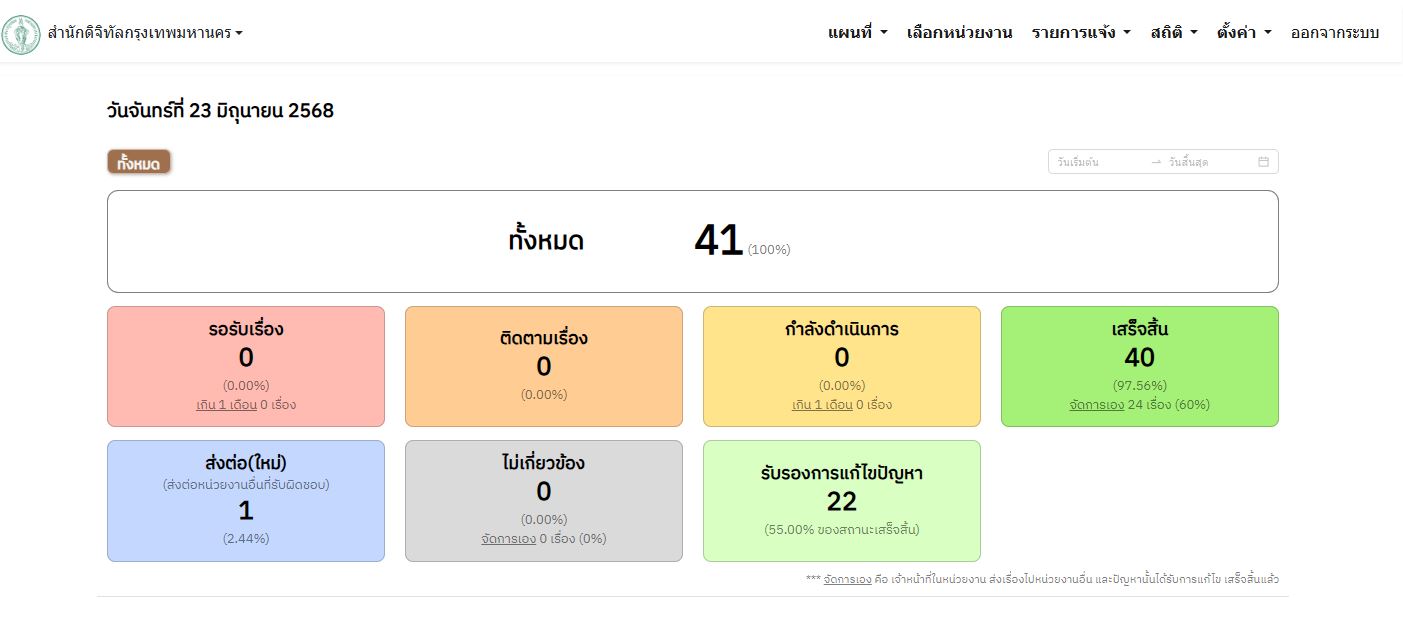
Task: Click the (2.44%) text in ส่งต่อ(ใหม่) card
Action: coord(246,539)
